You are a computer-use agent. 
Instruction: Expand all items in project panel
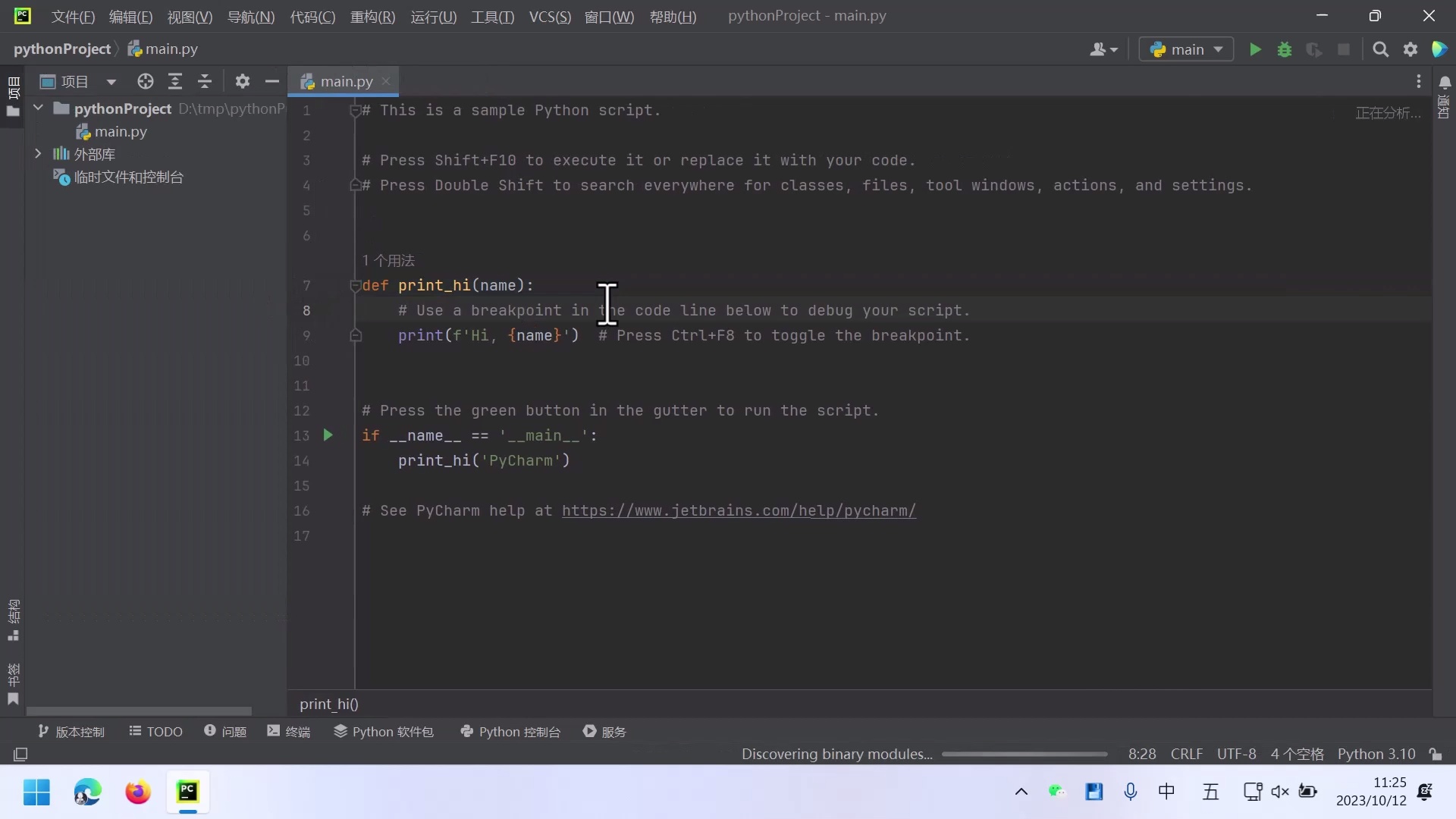pyautogui.click(x=175, y=81)
